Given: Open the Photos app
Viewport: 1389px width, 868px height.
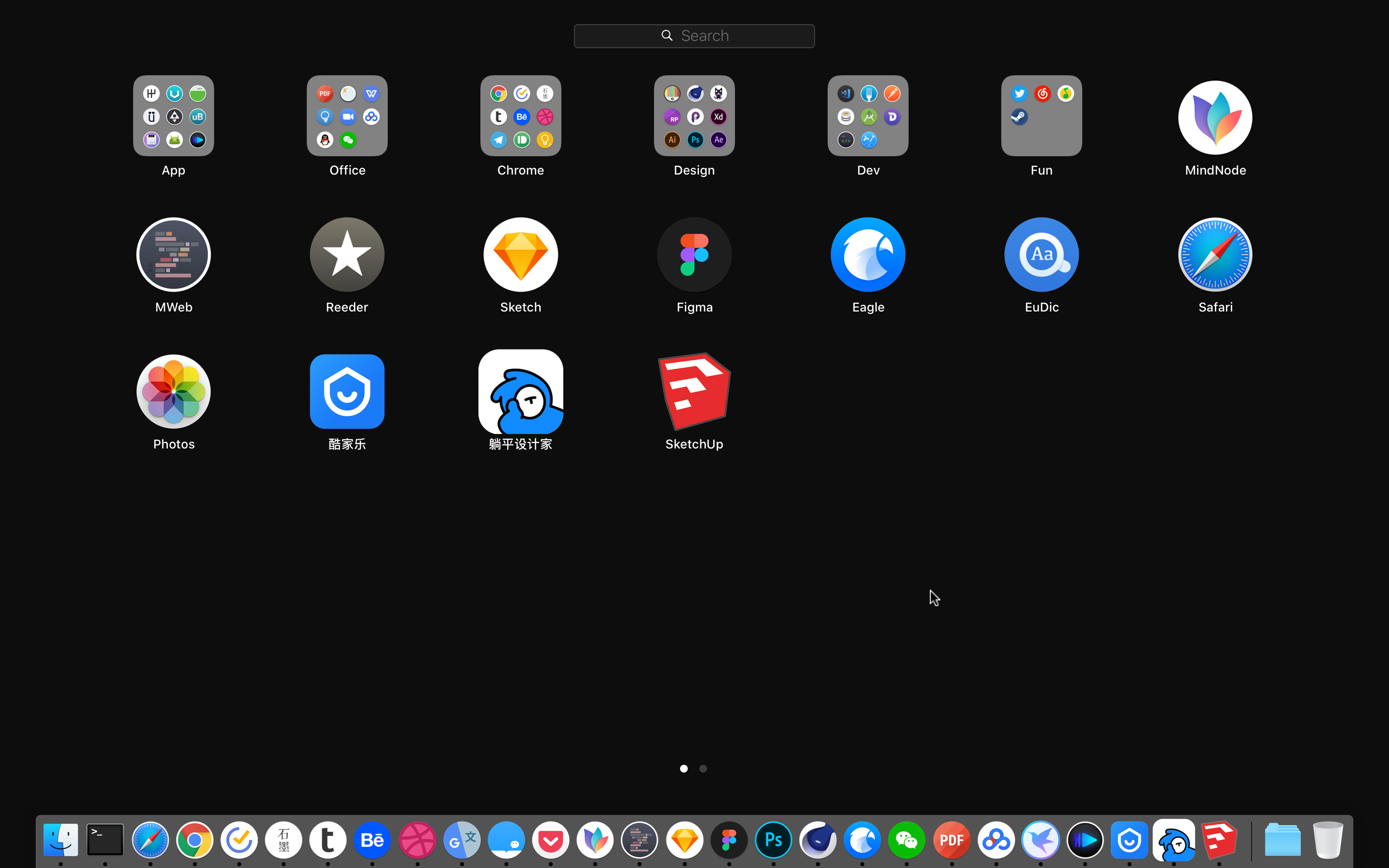Looking at the screenshot, I should (173, 392).
